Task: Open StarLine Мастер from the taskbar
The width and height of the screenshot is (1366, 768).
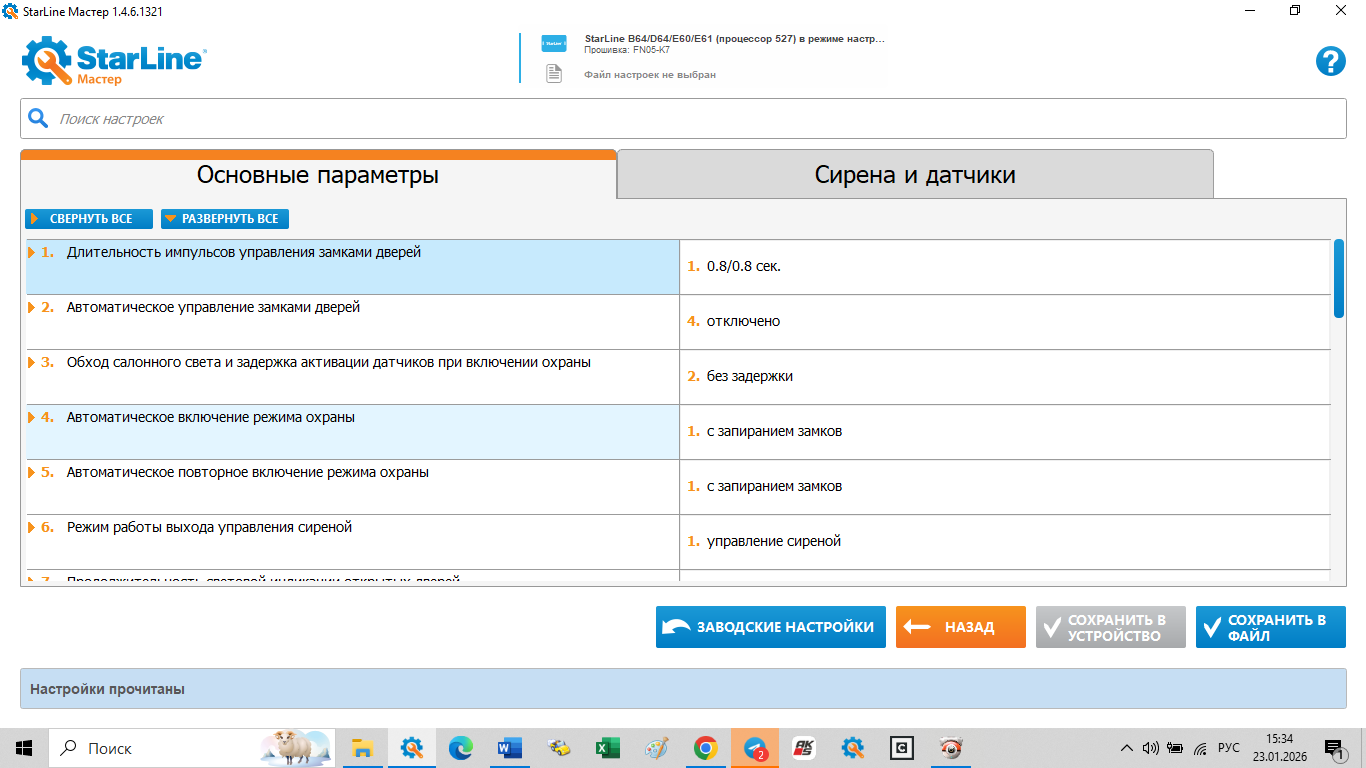Action: point(412,748)
